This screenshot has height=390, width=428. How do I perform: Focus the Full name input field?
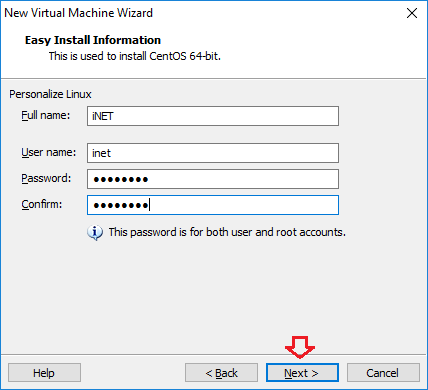click(213, 116)
